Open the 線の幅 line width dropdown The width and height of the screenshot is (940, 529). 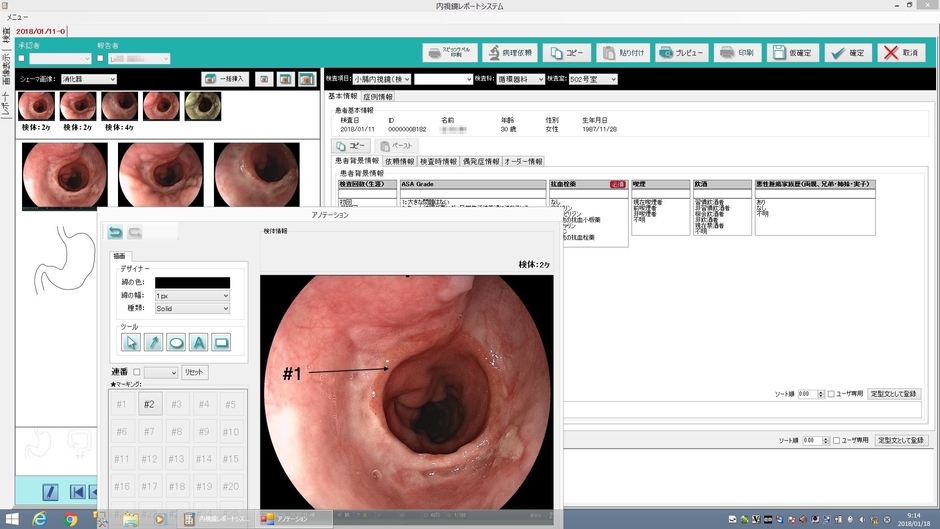point(192,296)
